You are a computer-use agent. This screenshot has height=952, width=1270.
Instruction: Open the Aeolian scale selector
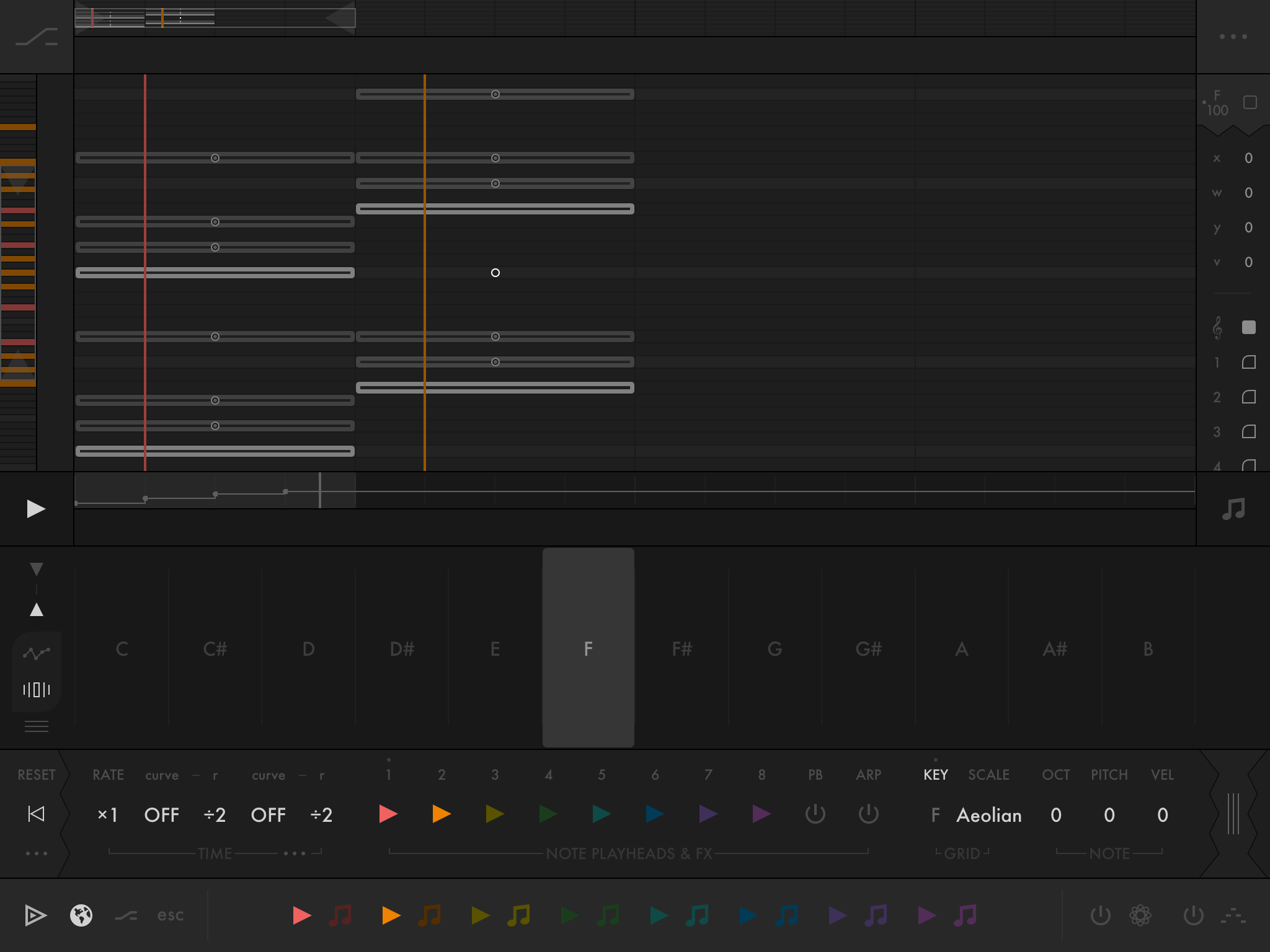pos(989,815)
